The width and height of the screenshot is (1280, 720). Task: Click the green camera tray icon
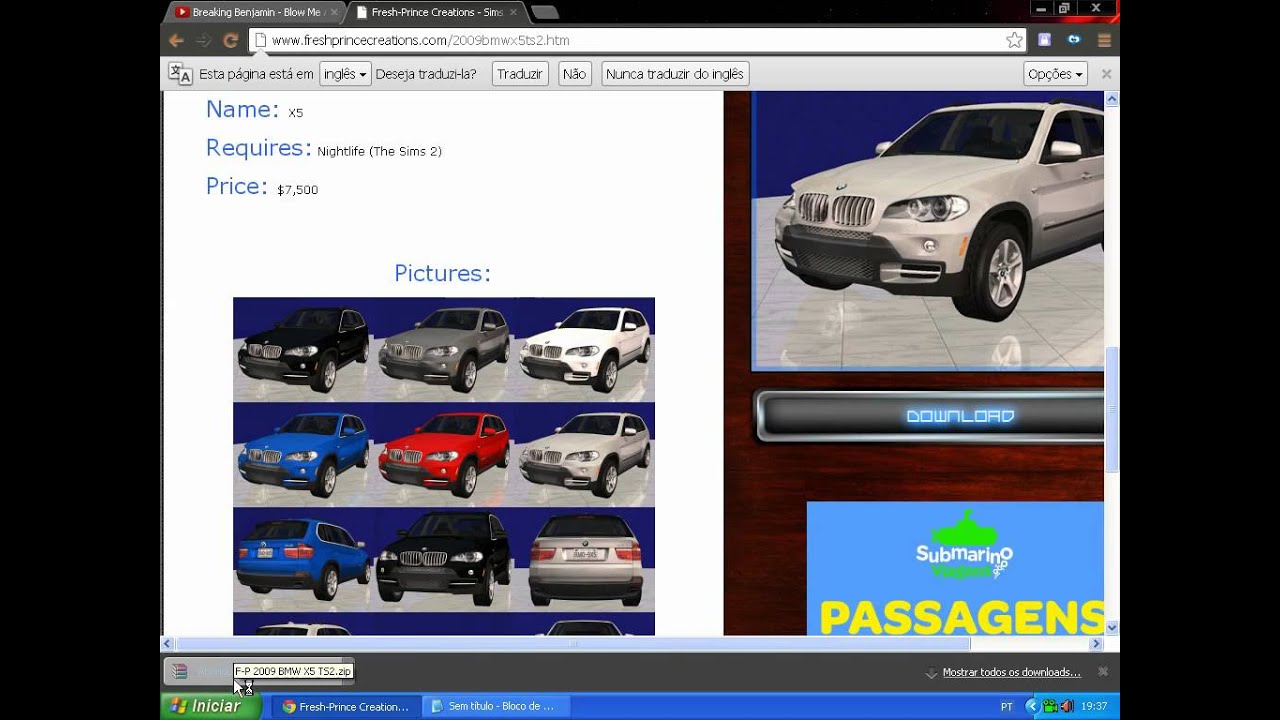click(1050, 706)
